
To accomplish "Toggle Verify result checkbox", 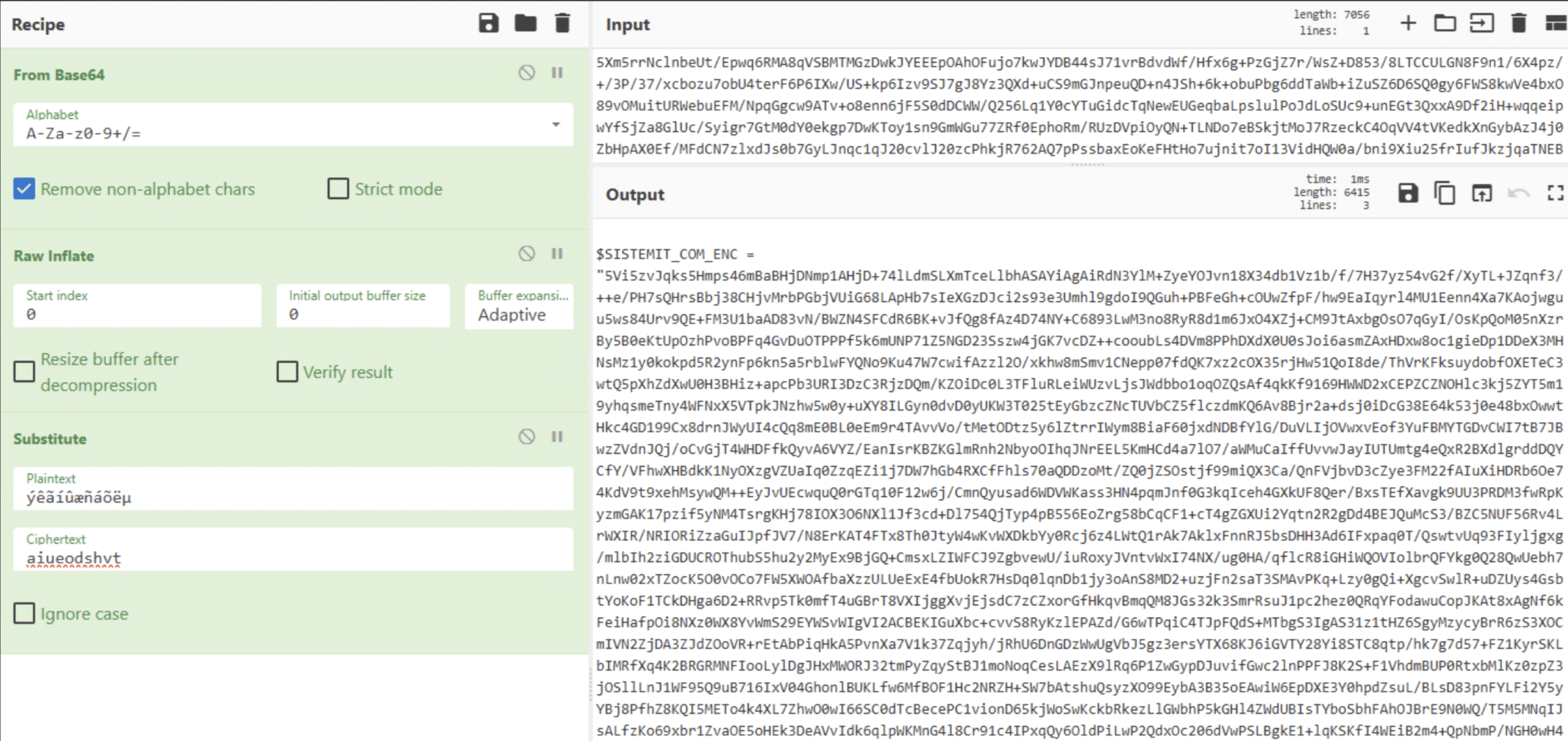I will click(x=287, y=372).
